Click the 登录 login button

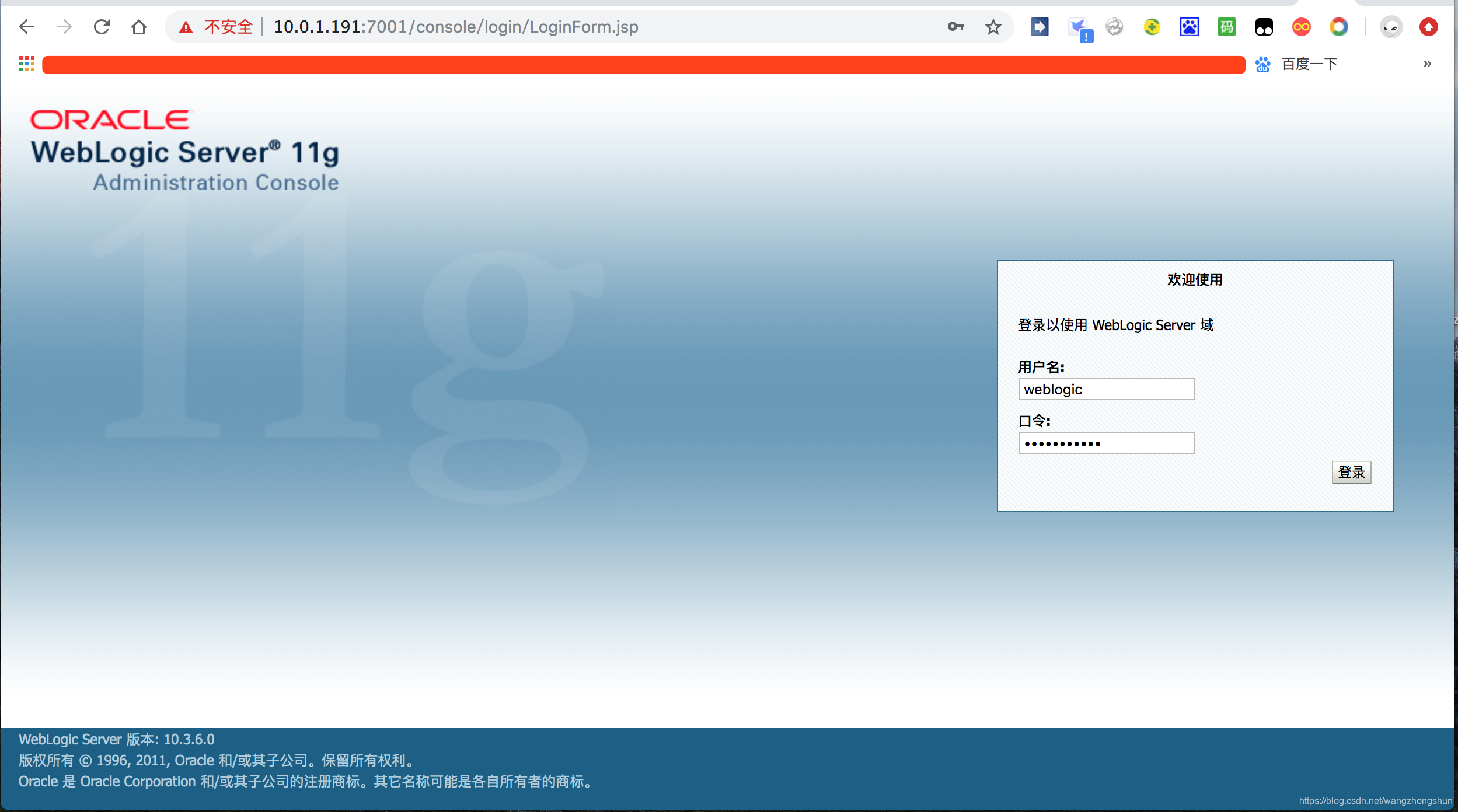coord(1351,472)
